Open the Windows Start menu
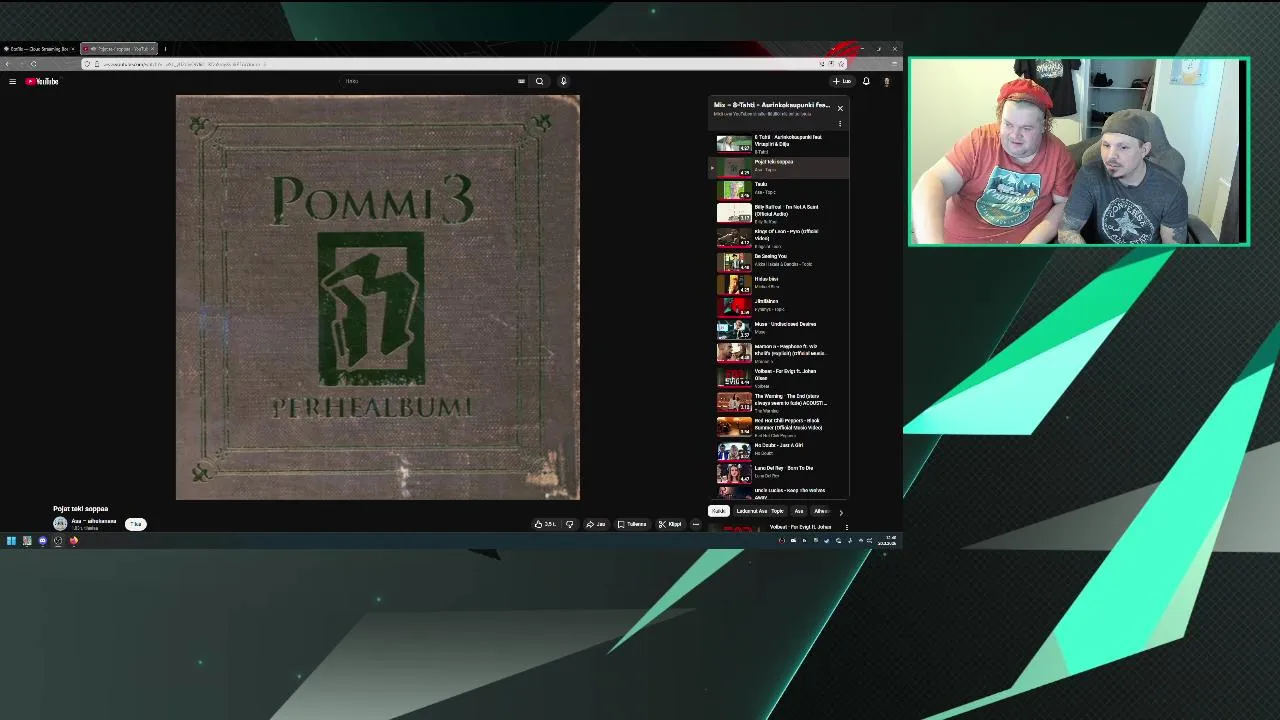The height and width of the screenshot is (720, 1280). click(11, 541)
